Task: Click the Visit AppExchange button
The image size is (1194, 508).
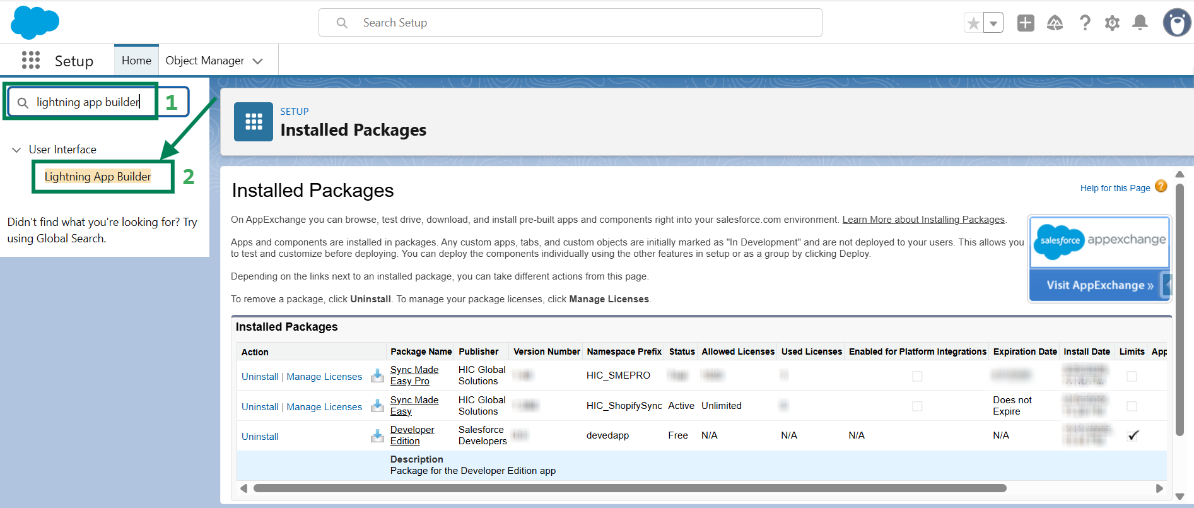Action: (x=1099, y=285)
